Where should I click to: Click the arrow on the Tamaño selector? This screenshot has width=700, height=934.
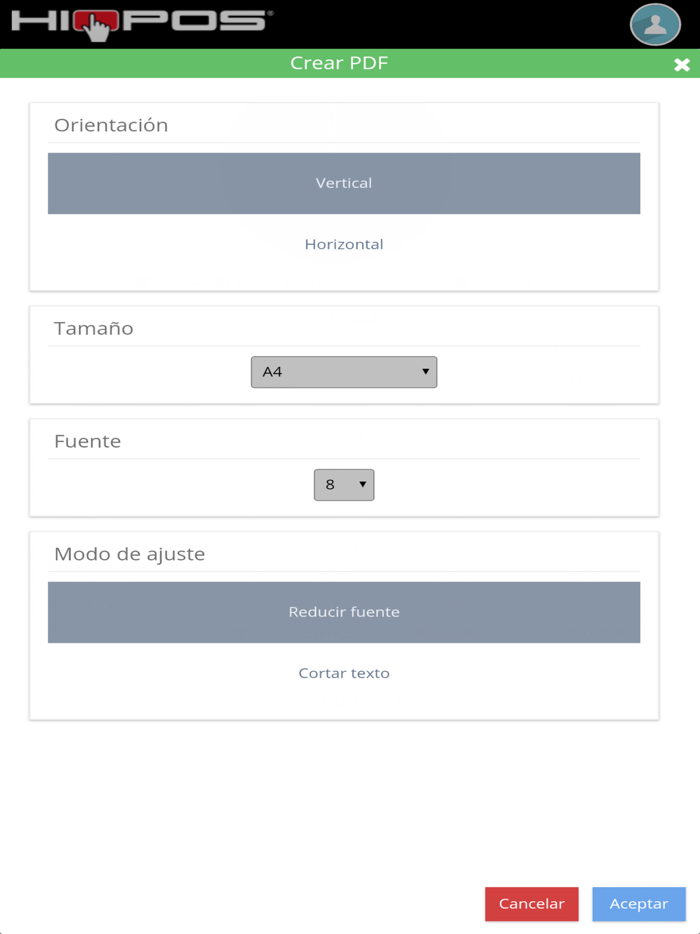[x=426, y=371]
